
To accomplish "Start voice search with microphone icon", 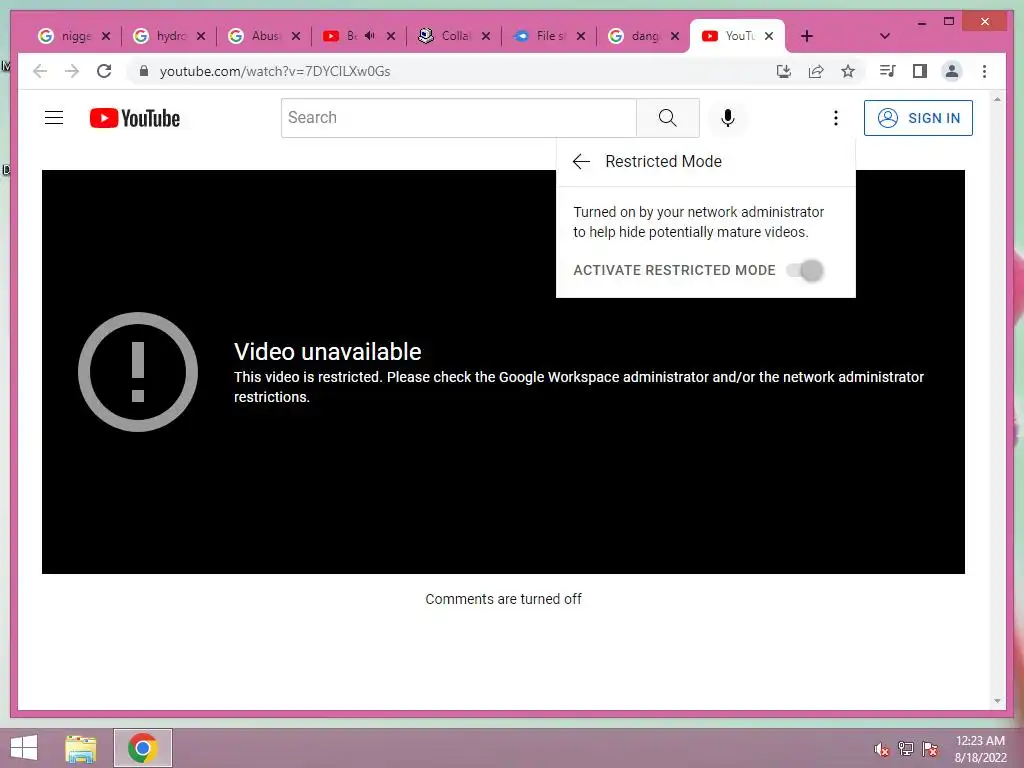I will point(728,118).
